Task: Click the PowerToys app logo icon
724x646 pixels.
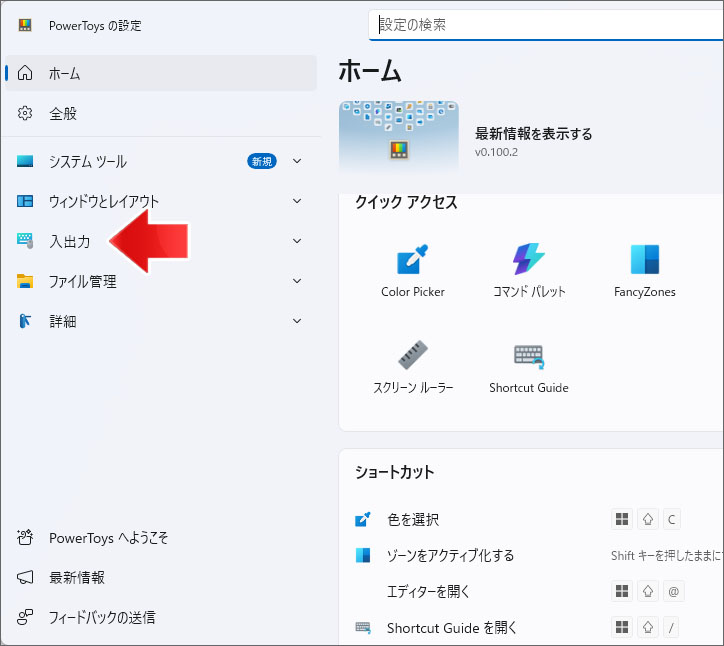Action: (25, 25)
